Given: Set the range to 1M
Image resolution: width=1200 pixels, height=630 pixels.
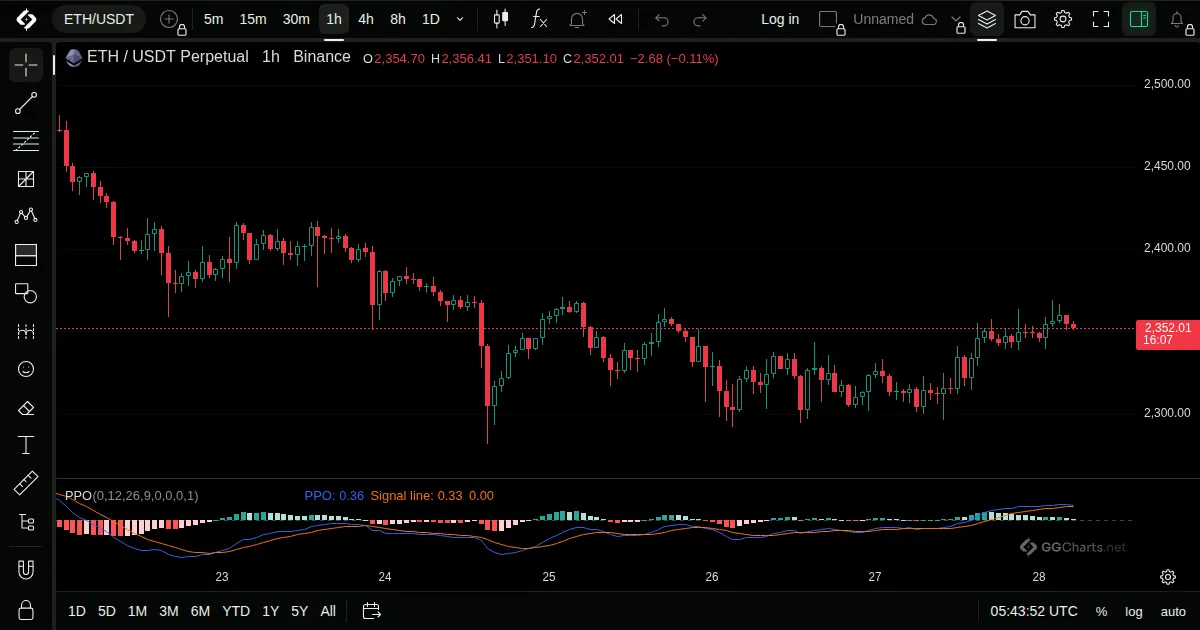Looking at the screenshot, I should [x=137, y=611].
